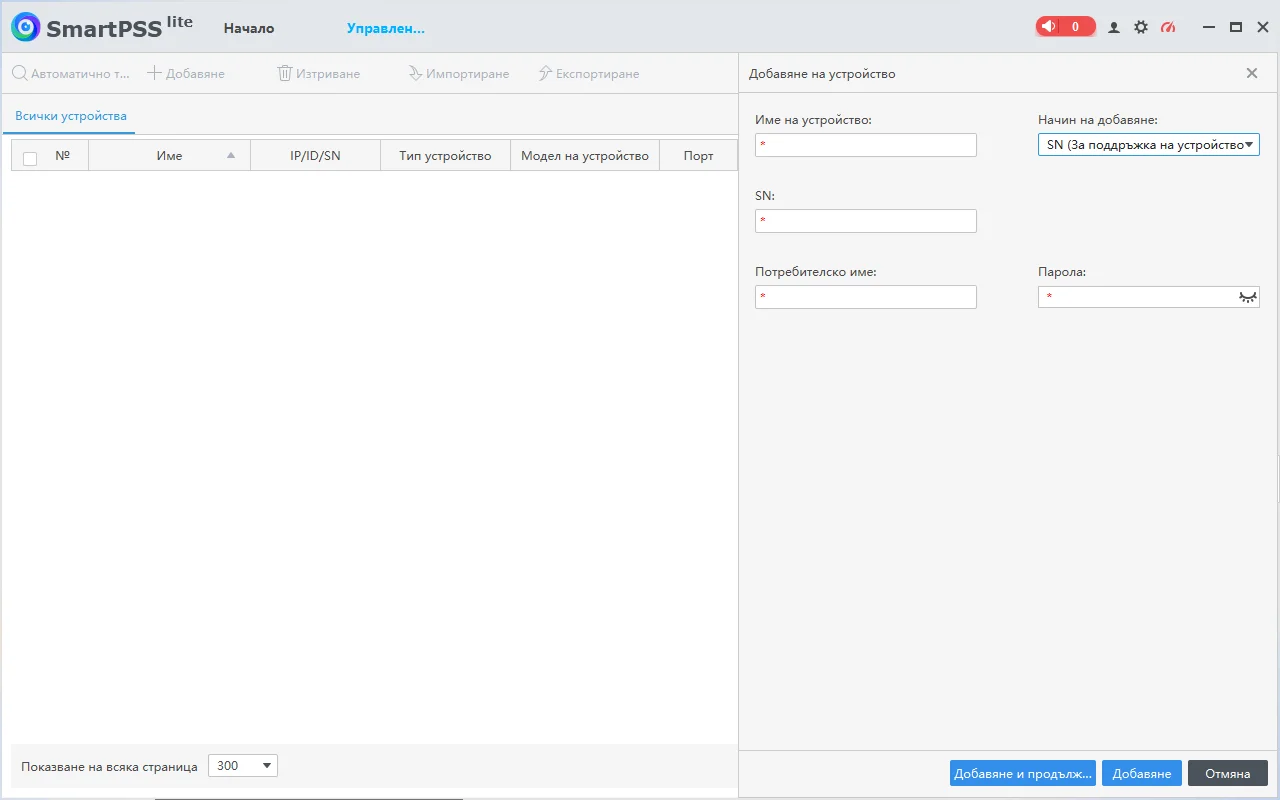Sort devices by Име column

tap(170, 156)
